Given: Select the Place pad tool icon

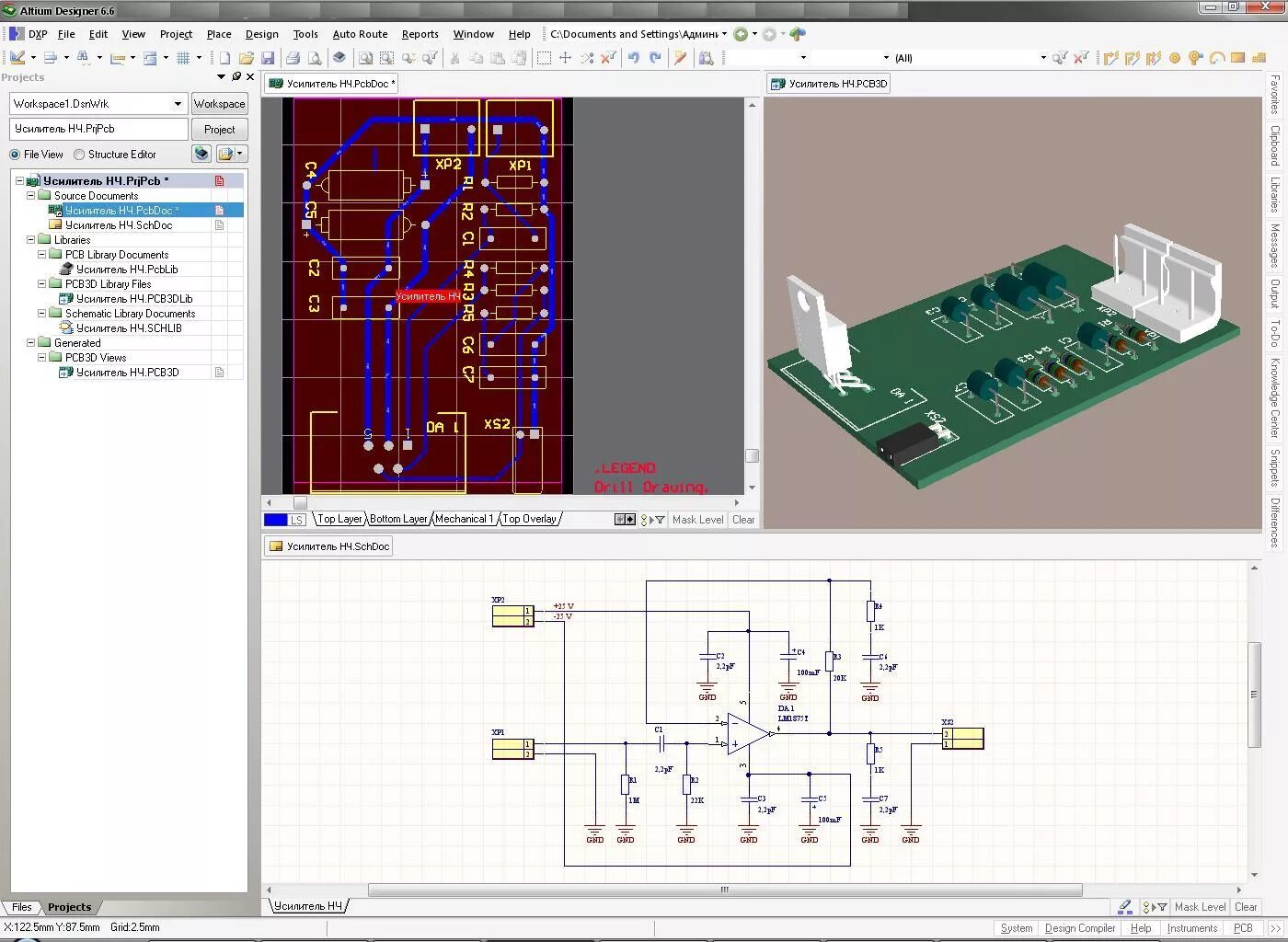Looking at the screenshot, I should [1174, 58].
